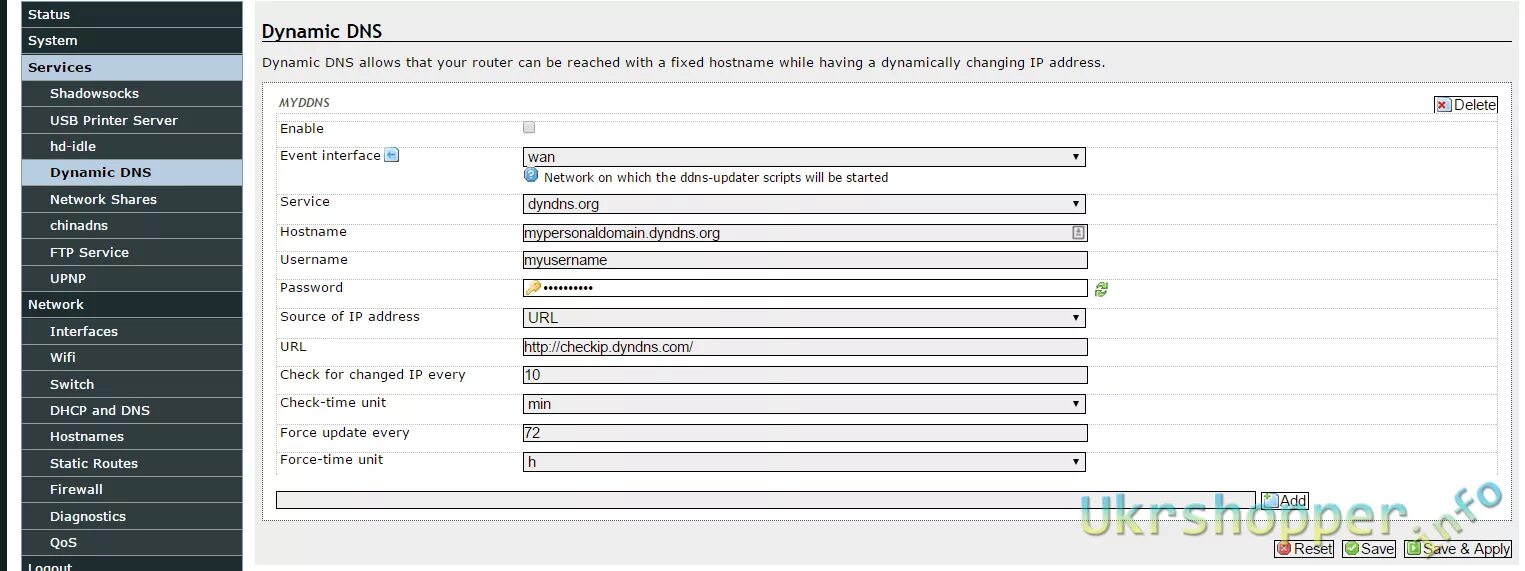Screen dimensions: 1525x571
Task: Click the Username input field
Action: (804, 260)
